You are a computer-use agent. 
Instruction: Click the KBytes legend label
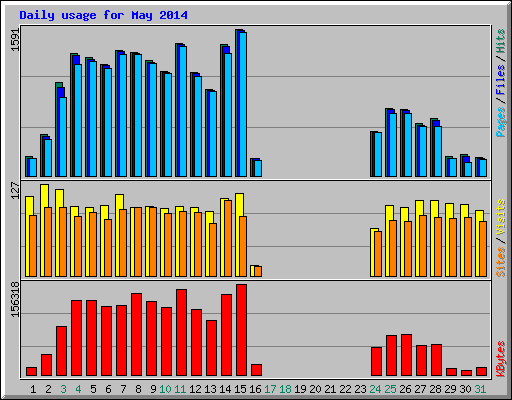501,359
